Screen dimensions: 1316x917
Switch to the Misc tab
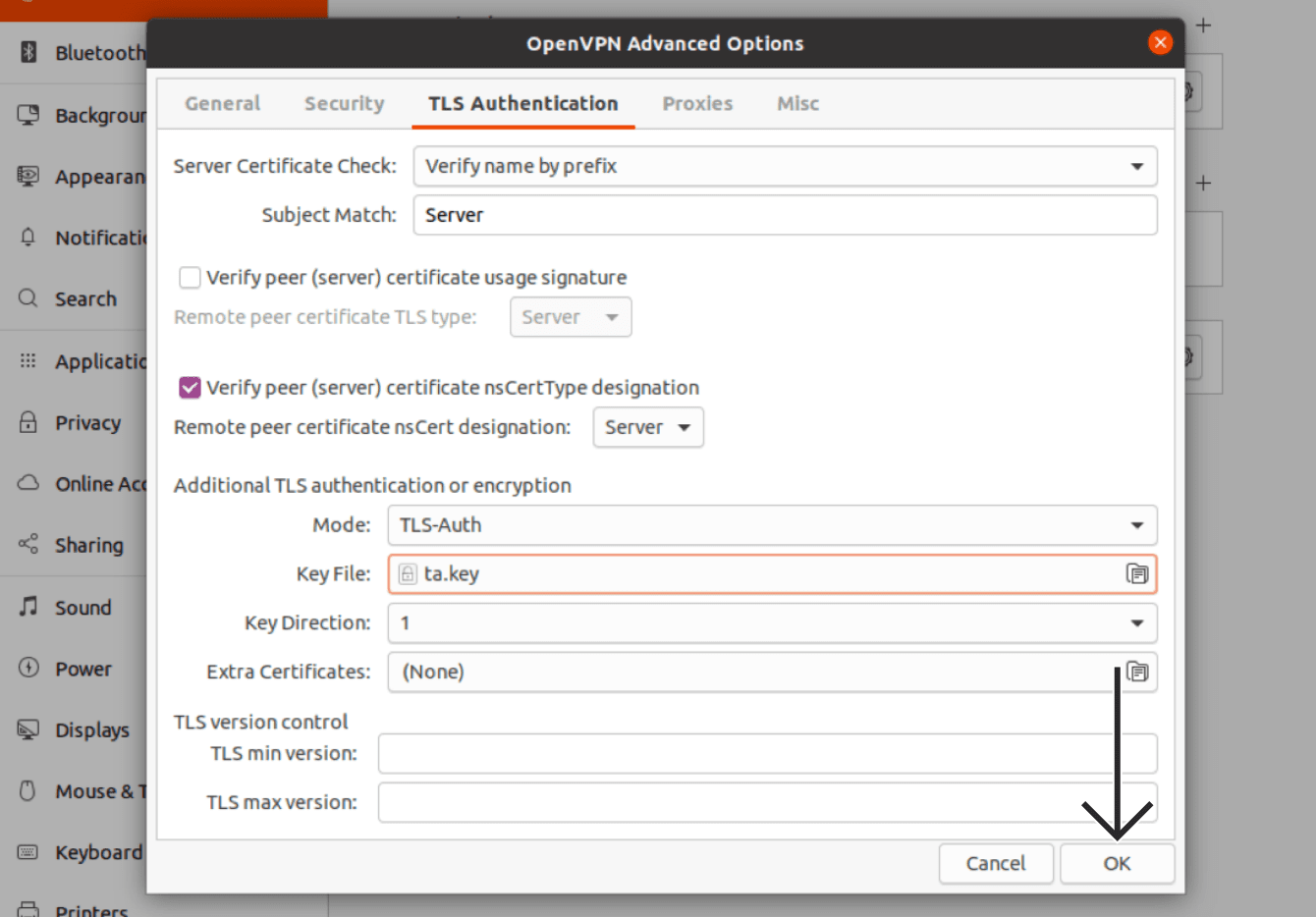pos(797,103)
